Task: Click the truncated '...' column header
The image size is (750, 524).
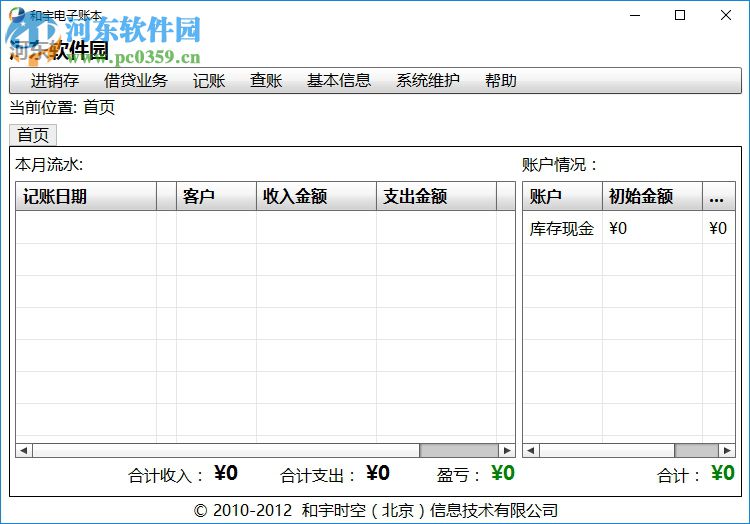Action: click(718, 196)
